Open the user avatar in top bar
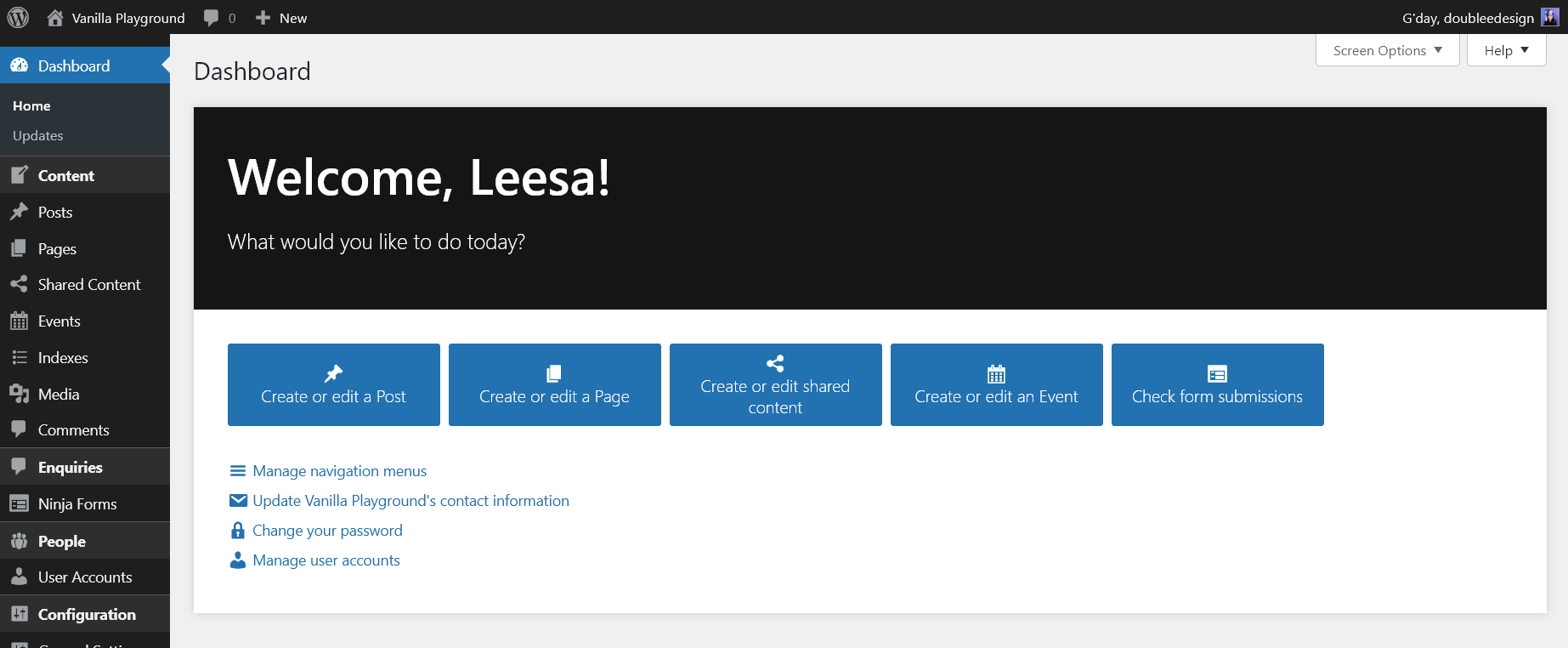This screenshot has width=1568, height=648. [x=1550, y=17]
